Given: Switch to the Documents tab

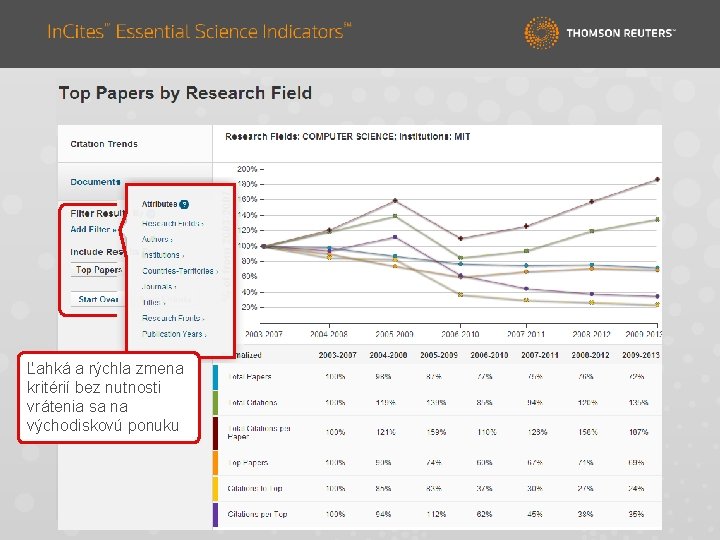Looking at the screenshot, I should (95, 182).
